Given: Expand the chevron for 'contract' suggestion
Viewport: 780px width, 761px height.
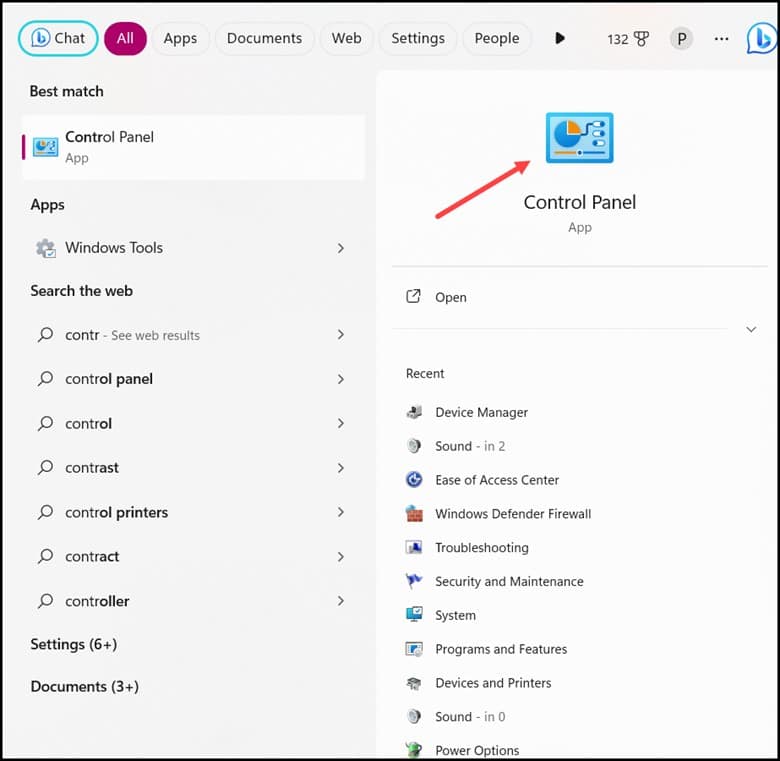Looking at the screenshot, I should [341, 557].
